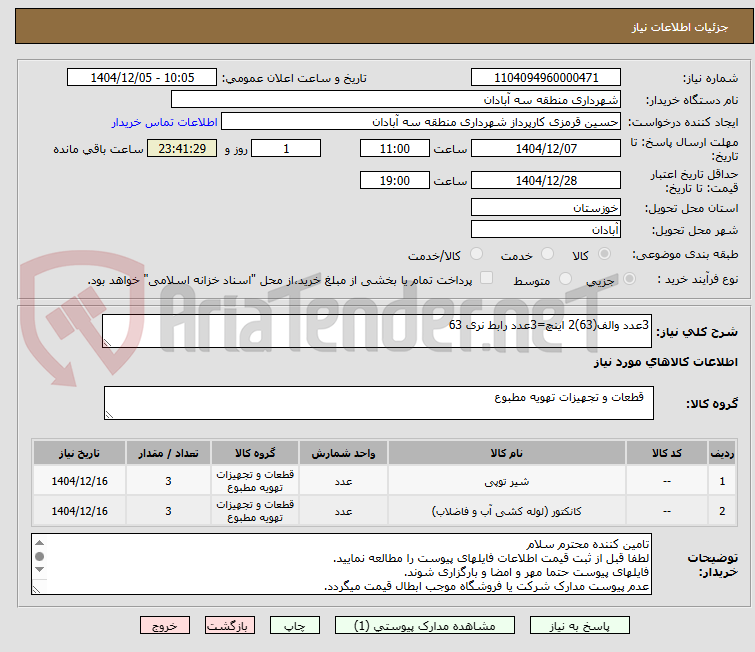Click the 'بازگشت' back button
755x652 pixels.
[229, 626]
